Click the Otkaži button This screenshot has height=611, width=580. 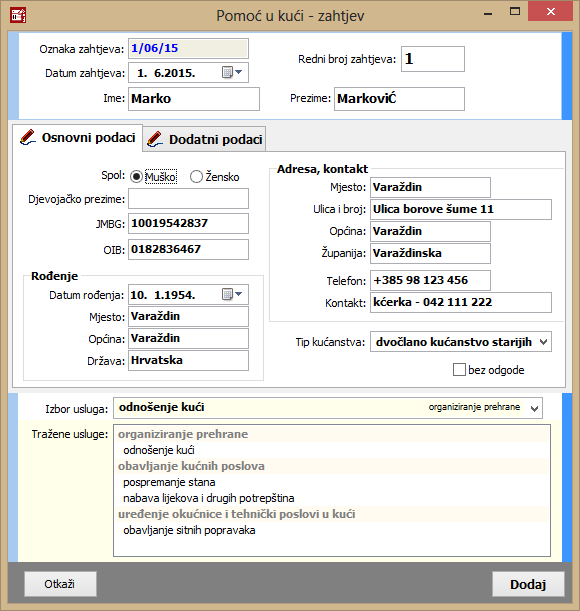coord(60,584)
